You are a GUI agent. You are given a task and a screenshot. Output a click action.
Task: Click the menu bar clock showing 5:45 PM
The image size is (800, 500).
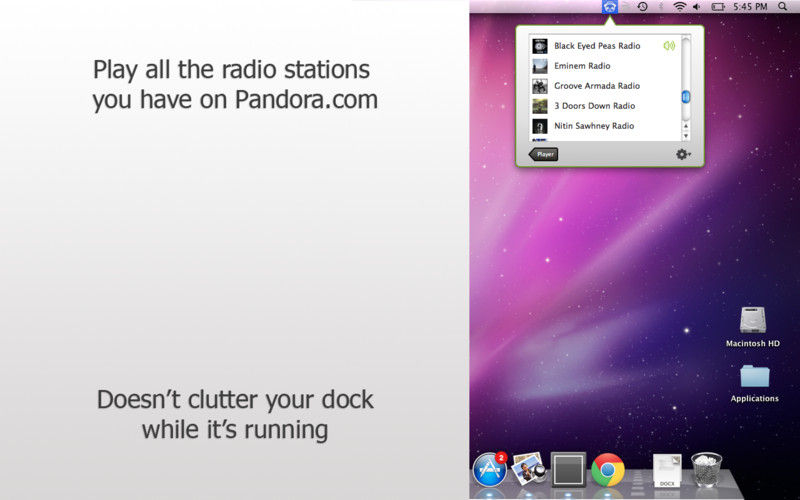pos(752,7)
